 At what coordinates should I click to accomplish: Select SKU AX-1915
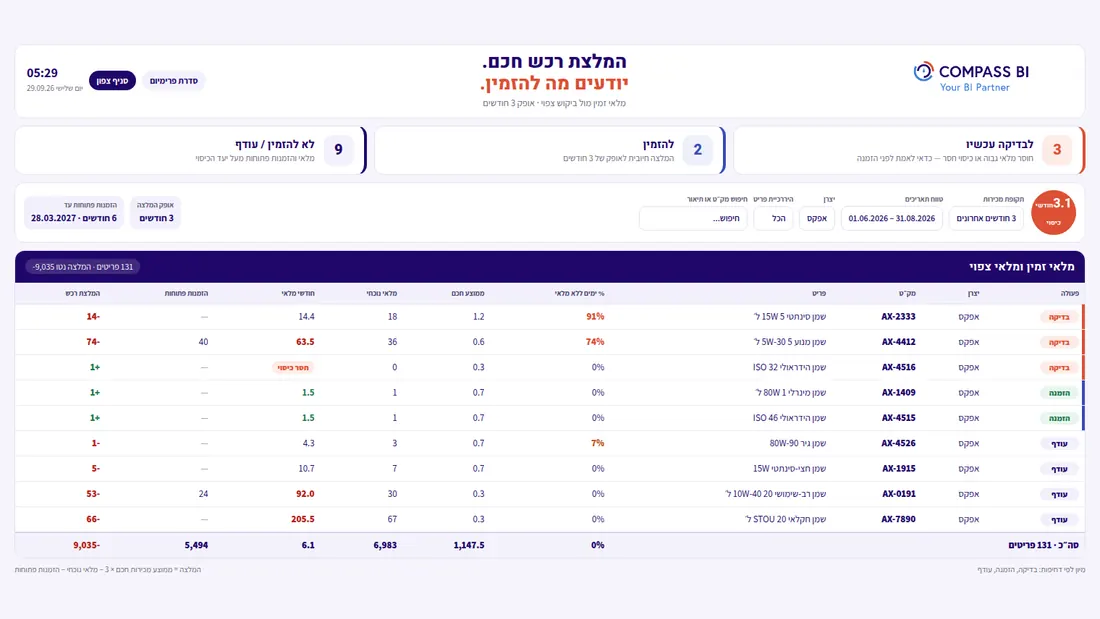899,468
